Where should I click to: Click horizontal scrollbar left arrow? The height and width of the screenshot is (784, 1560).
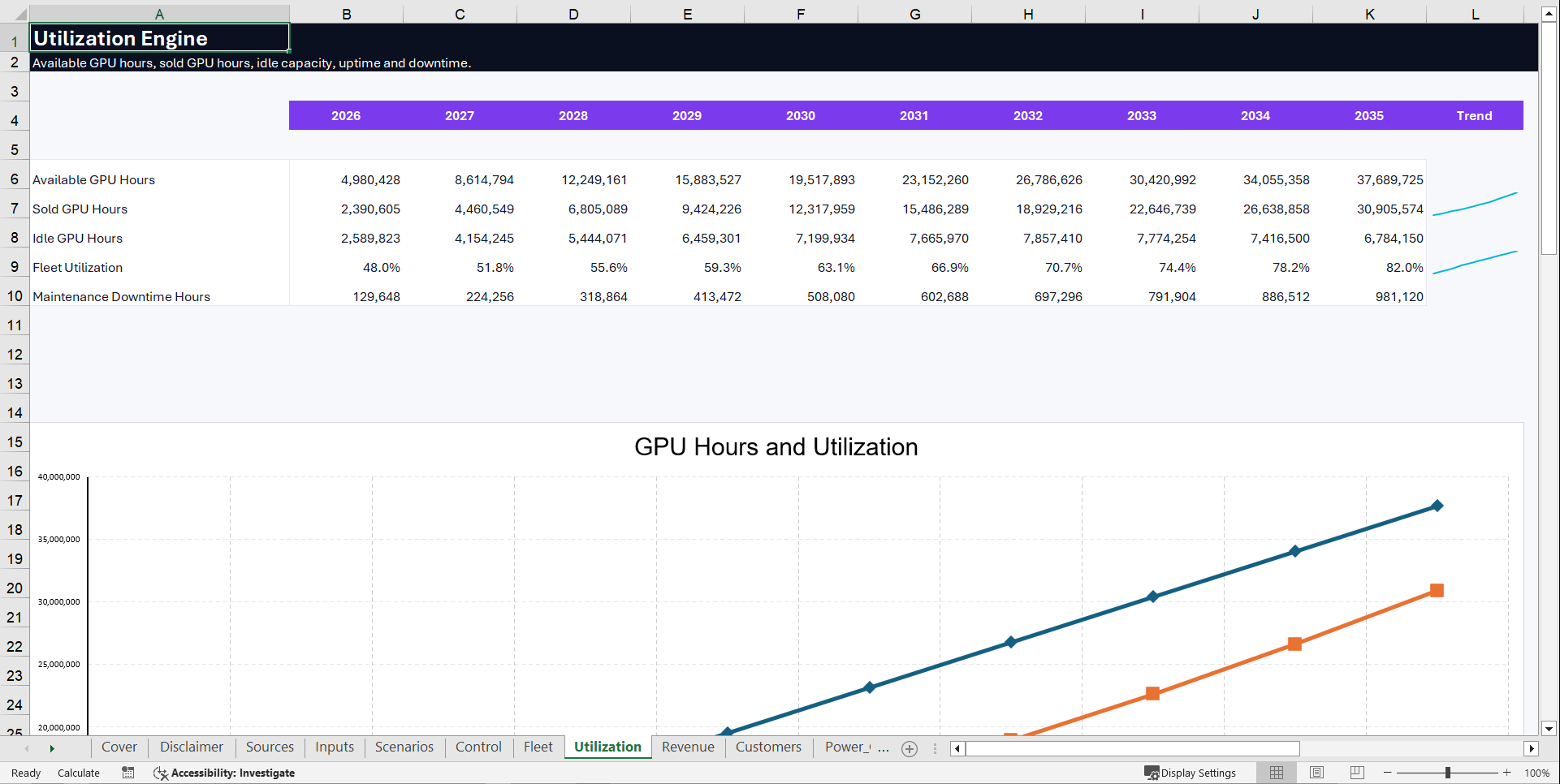(x=957, y=748)
